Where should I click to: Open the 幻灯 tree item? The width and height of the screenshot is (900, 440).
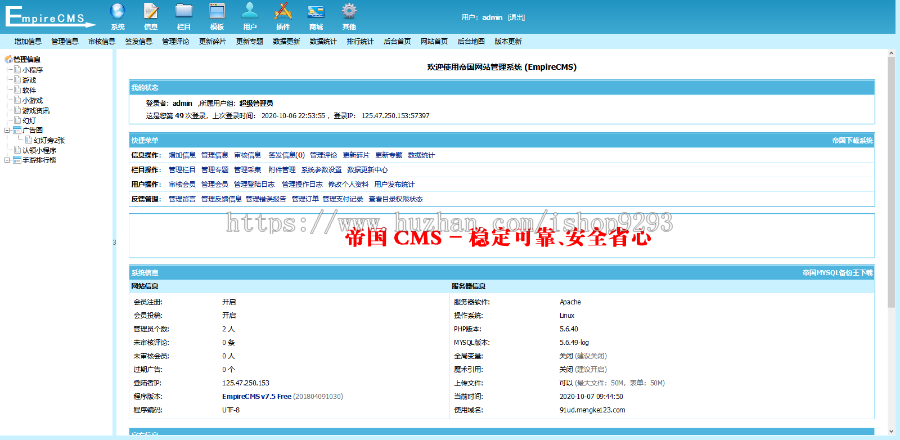coord(29,120)
